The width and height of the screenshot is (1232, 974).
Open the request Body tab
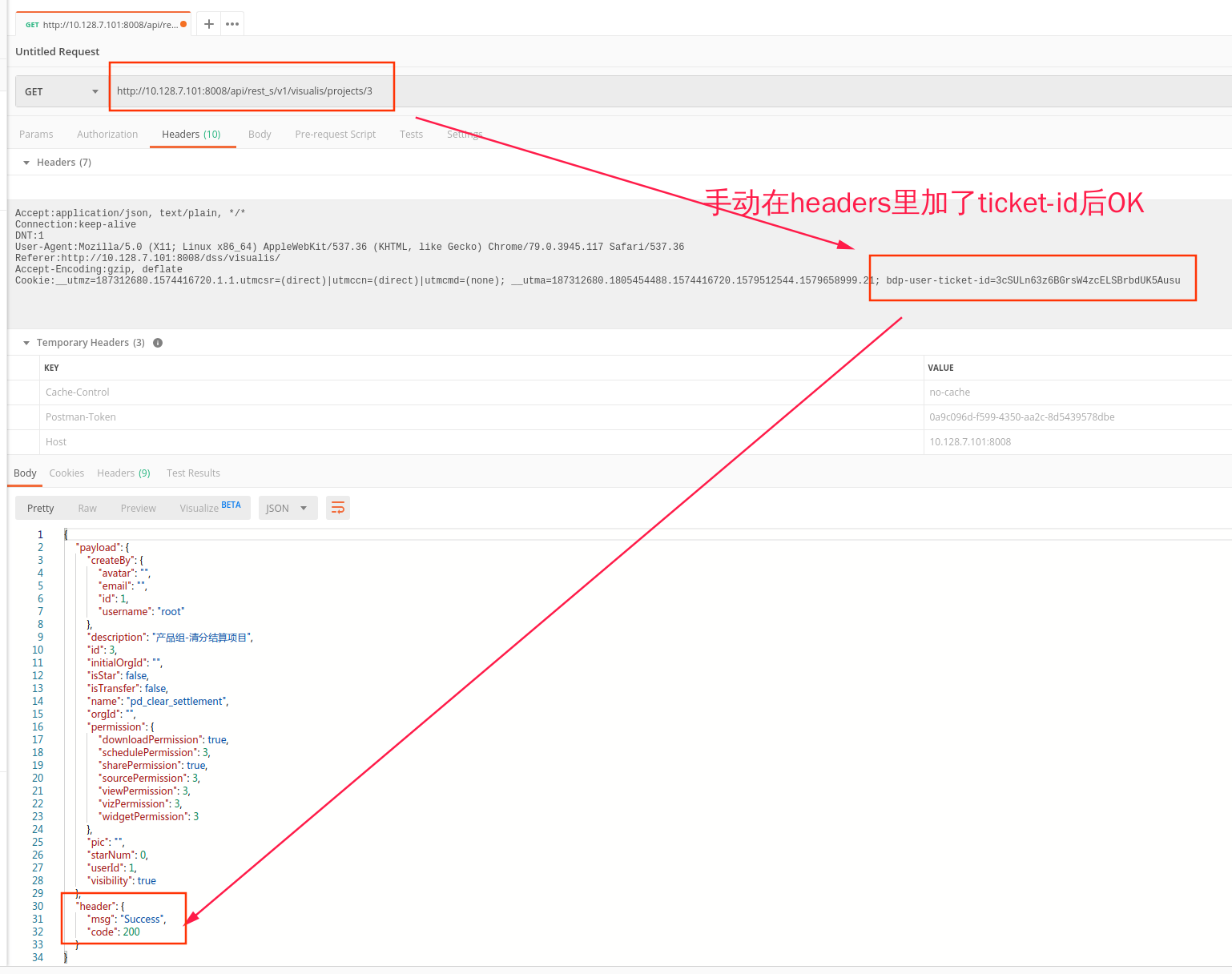click(x=260, y=135)
